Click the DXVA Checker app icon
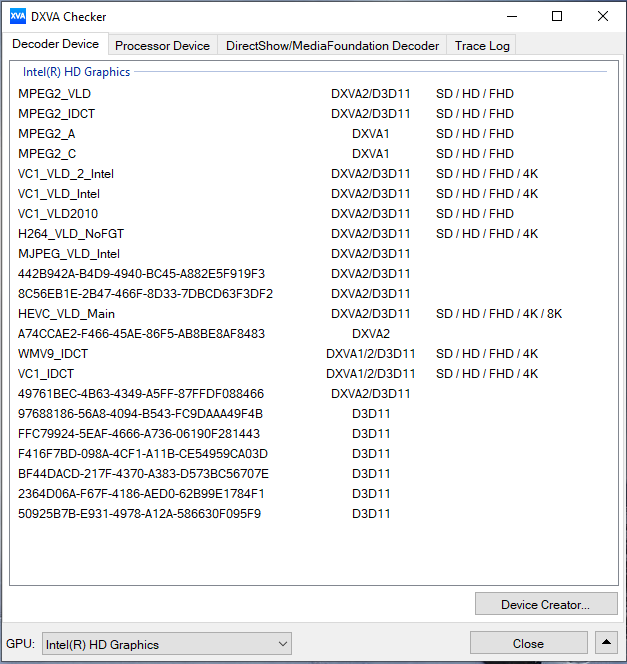Image resolution: width=627 pixels, height=664 pixels. coord(18,16)
